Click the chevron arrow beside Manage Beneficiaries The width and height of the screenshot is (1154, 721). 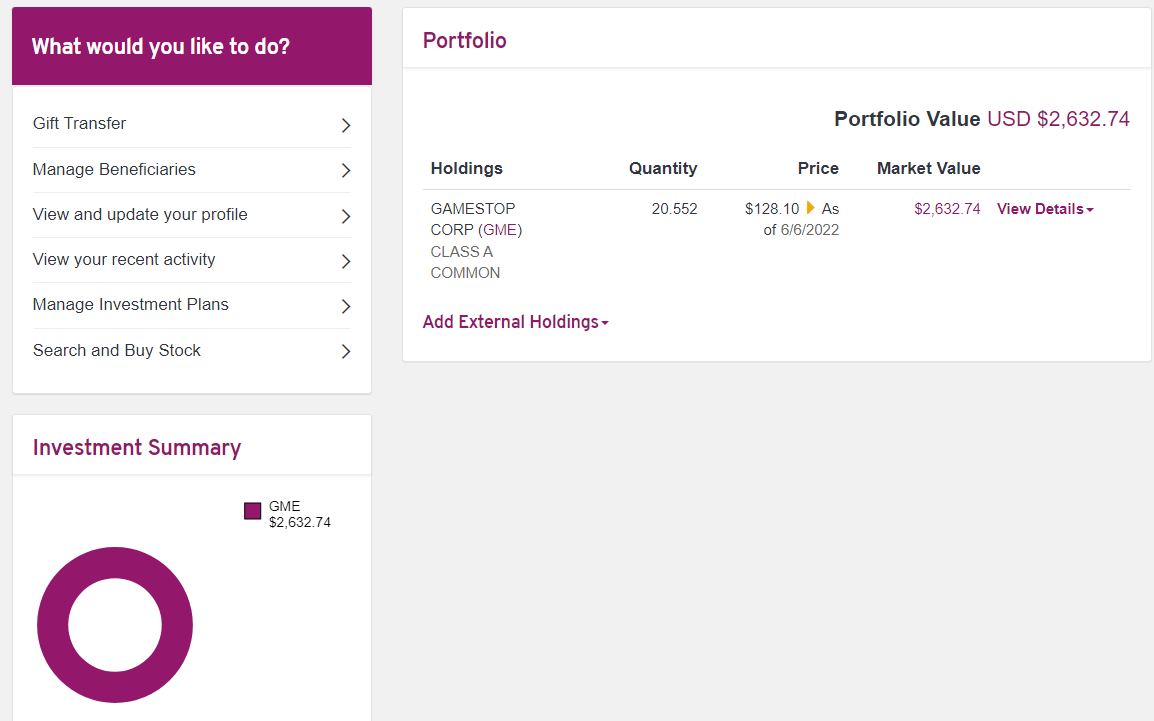[346, 170]
